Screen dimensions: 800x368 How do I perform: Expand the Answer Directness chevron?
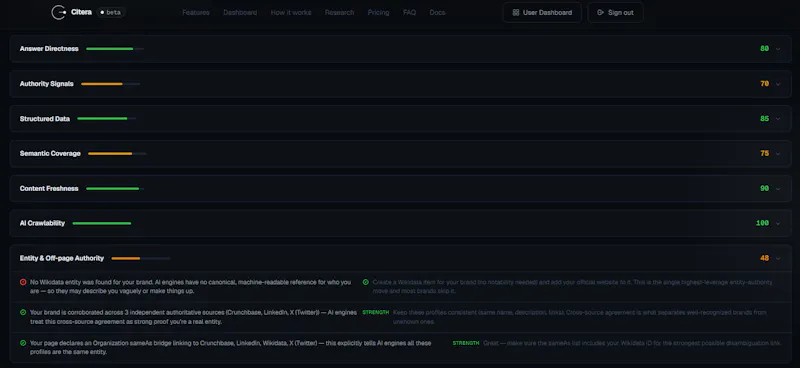click(x=778, y=49)
